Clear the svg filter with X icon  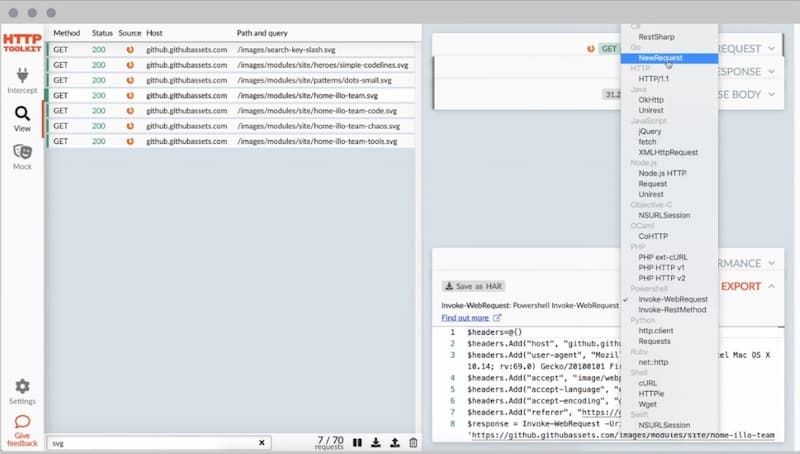262,443
